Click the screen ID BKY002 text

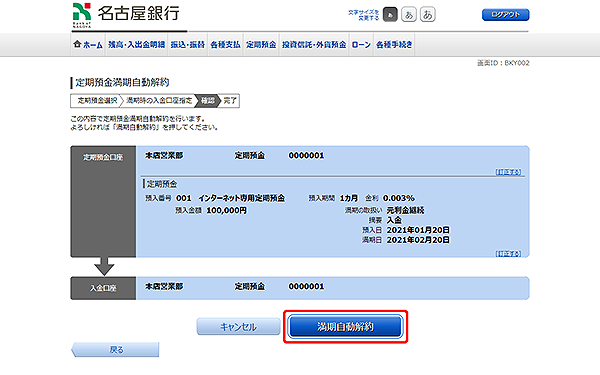point(503,63)
